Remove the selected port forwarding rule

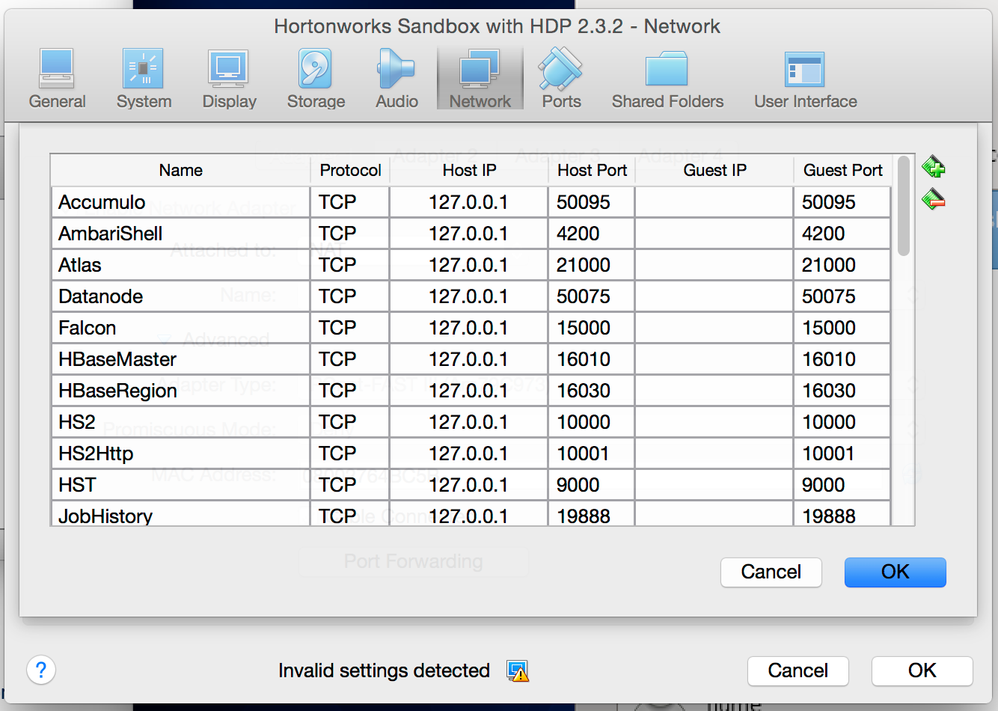[x=933, y=199]
